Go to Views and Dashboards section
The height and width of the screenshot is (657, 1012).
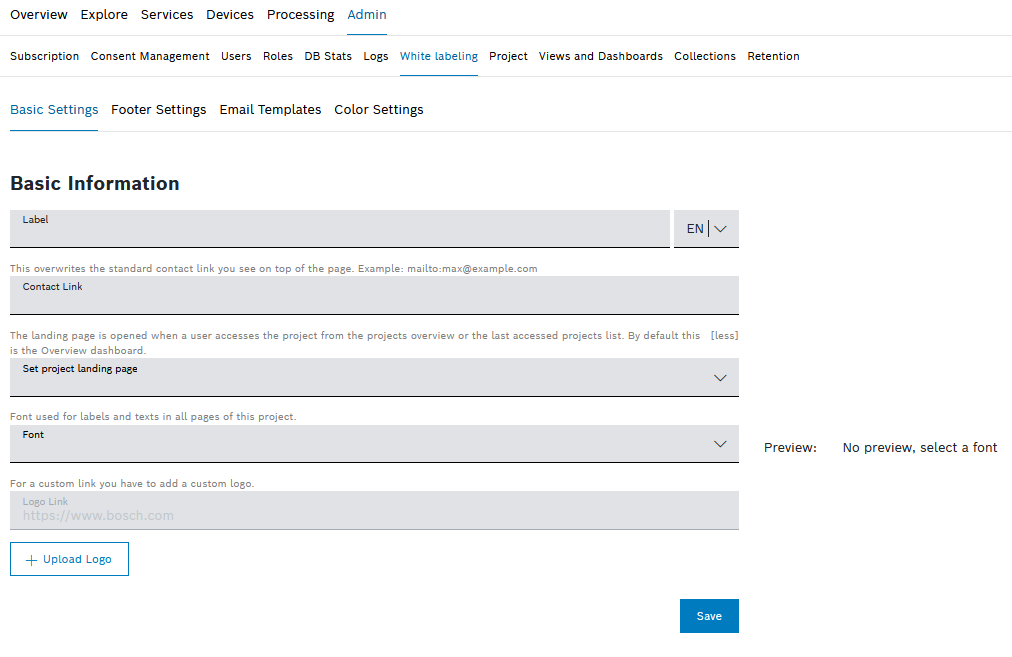pyautogui.click(x=600, y=57)
